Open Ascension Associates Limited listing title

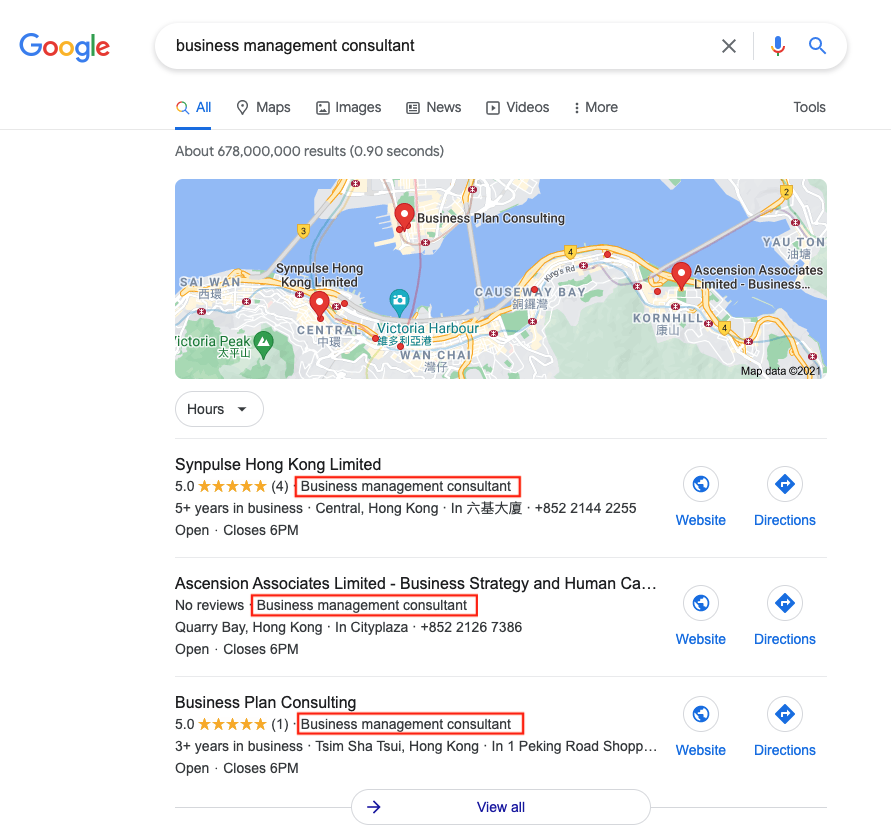[x=415, y=583]
